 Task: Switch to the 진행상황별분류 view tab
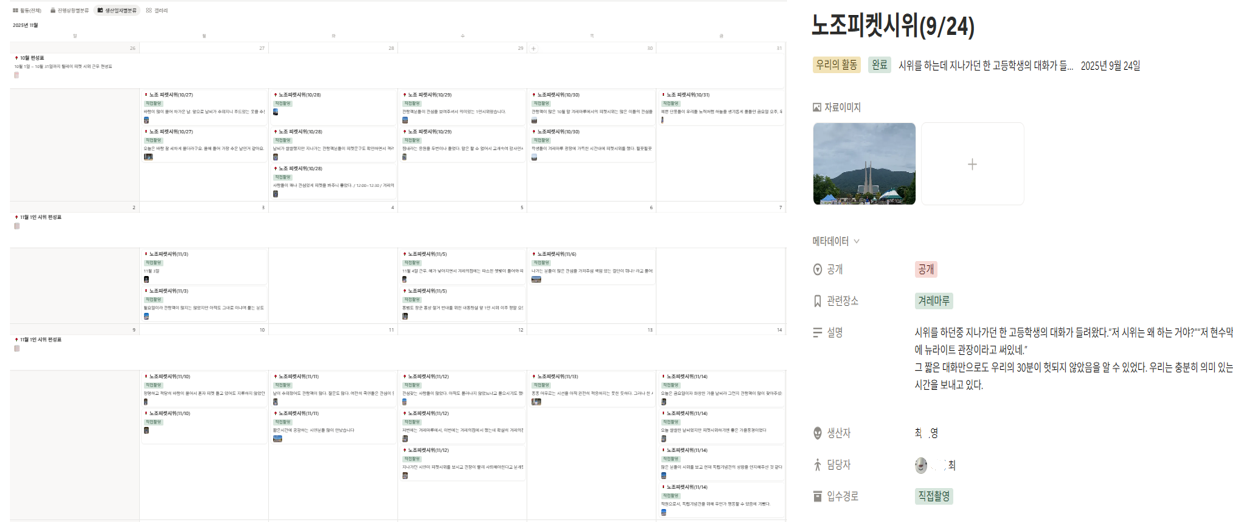(69, 10)
